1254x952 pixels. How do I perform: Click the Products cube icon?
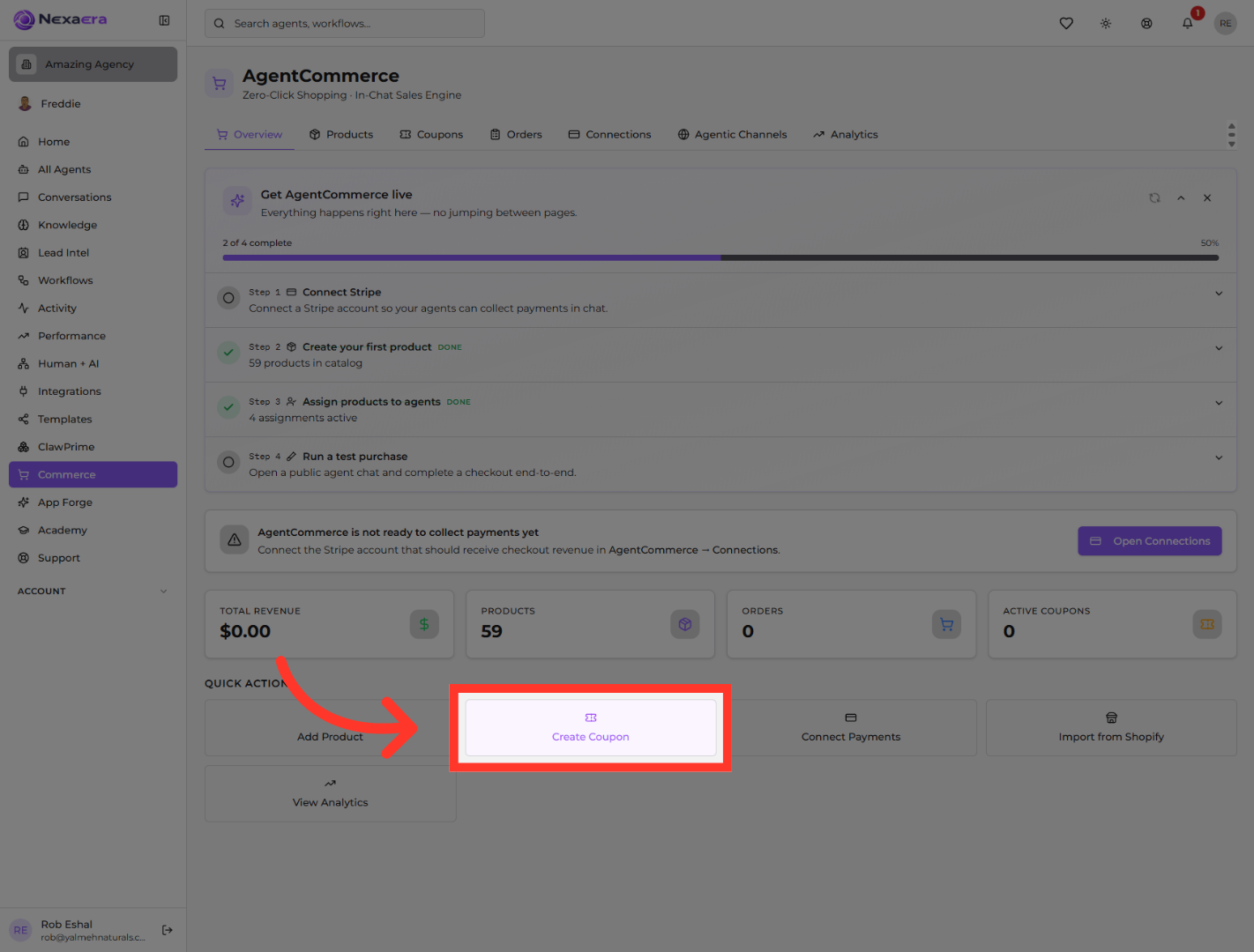tap(685, 624)
